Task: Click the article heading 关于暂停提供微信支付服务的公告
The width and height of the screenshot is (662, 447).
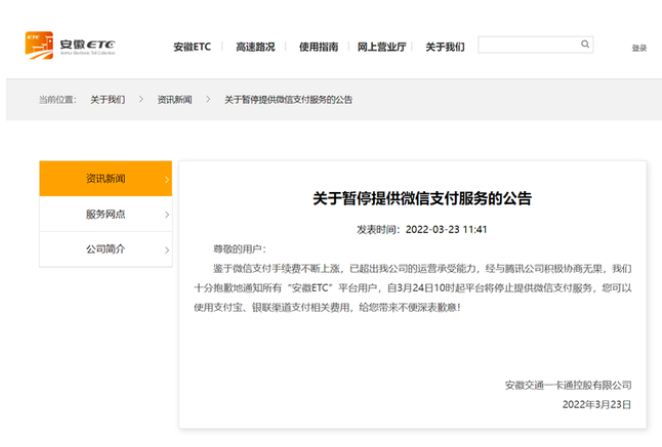Action: point(422,198)
